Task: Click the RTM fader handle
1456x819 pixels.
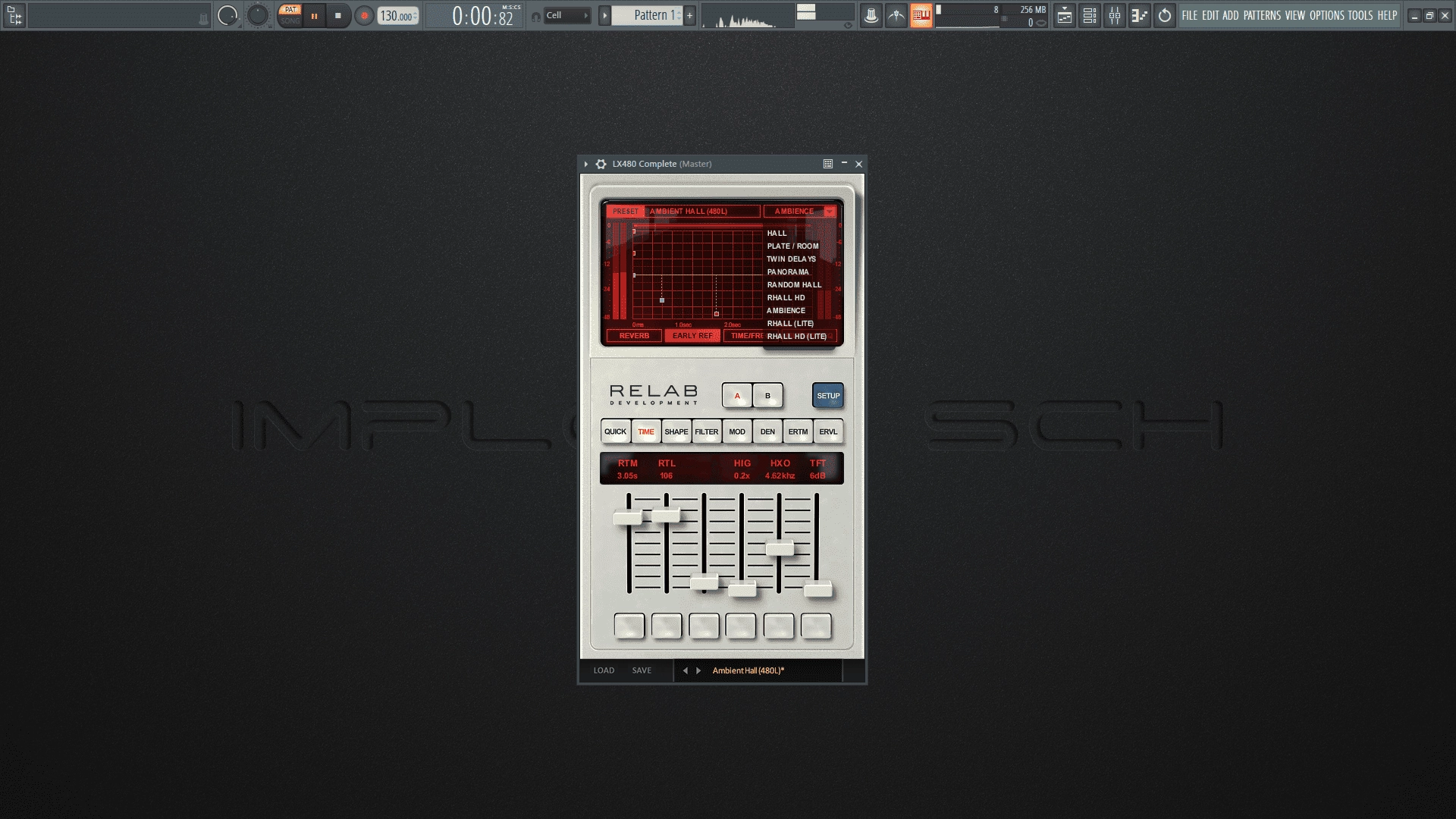Action: 628,518
